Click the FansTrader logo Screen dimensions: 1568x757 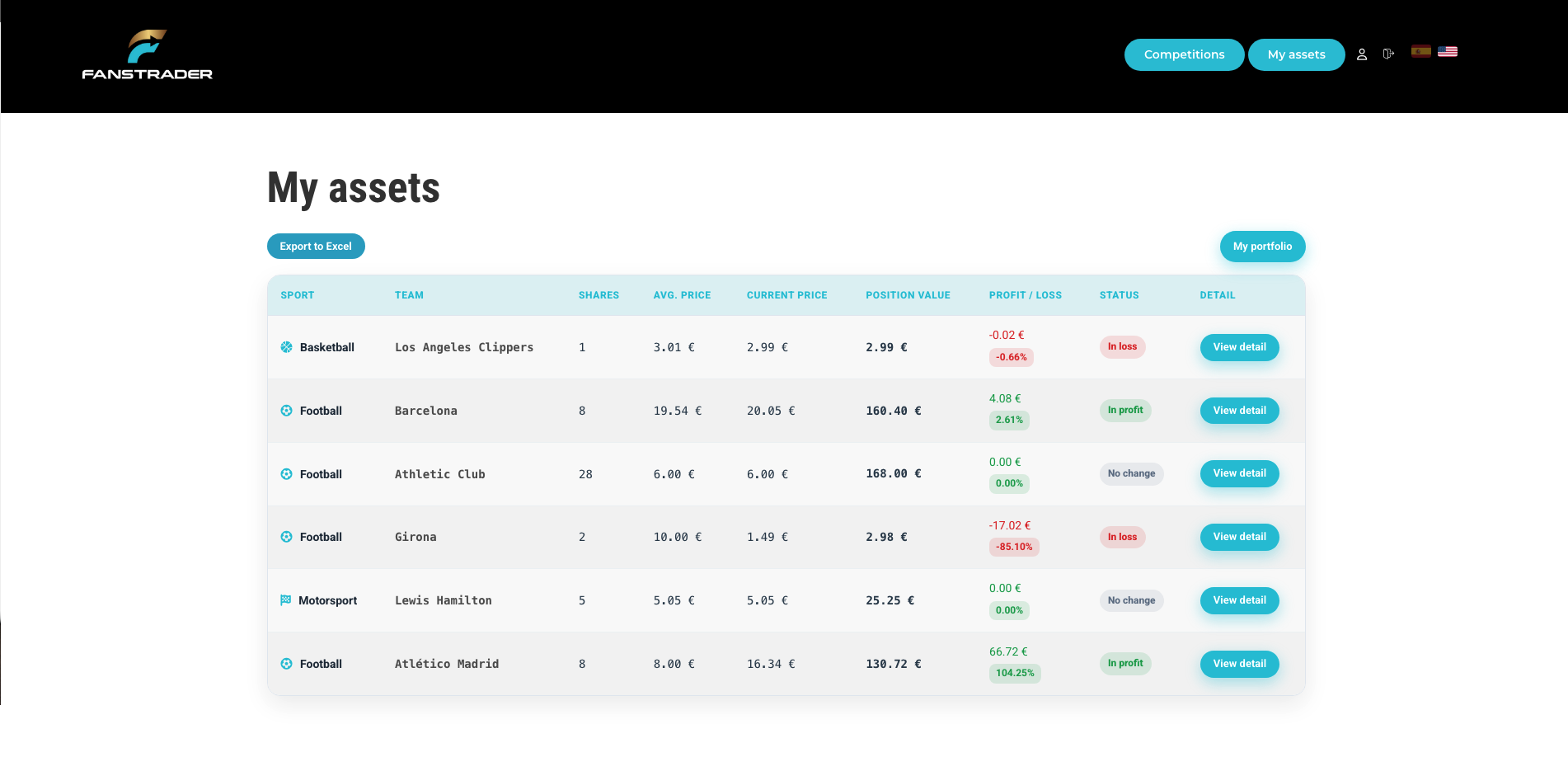(148, 54)
